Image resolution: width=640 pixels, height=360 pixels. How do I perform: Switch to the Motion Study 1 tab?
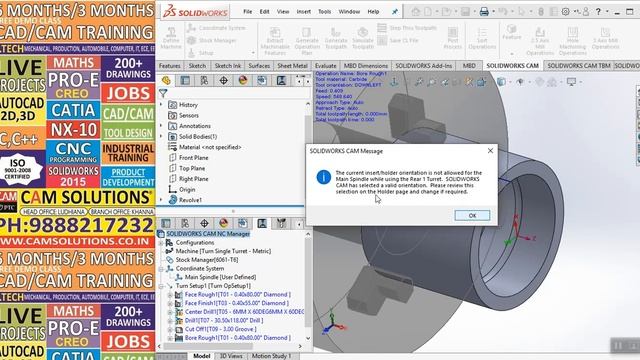tap(271, 356)
